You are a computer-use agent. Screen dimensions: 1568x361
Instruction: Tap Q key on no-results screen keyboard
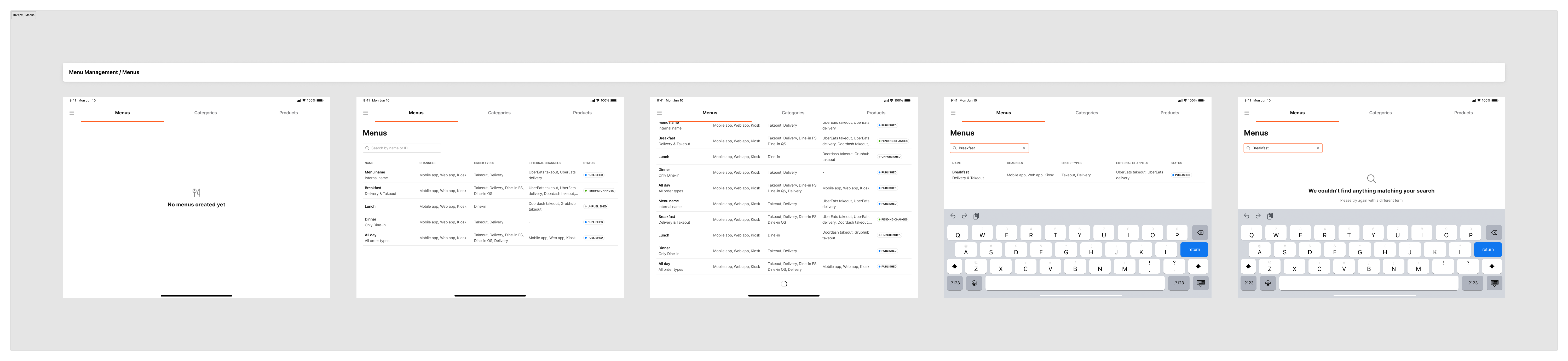(x=1252, y=232)
